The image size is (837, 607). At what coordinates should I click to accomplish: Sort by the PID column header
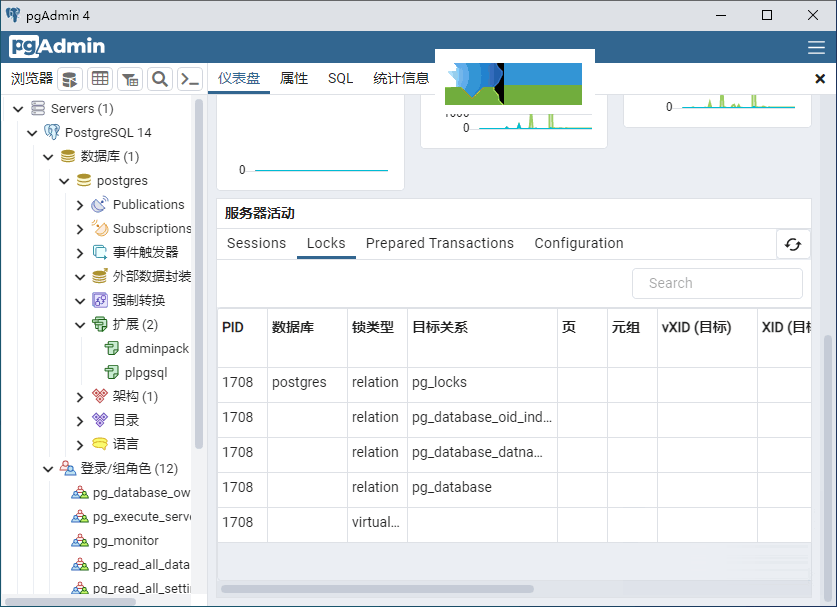[x=242, y=337]
